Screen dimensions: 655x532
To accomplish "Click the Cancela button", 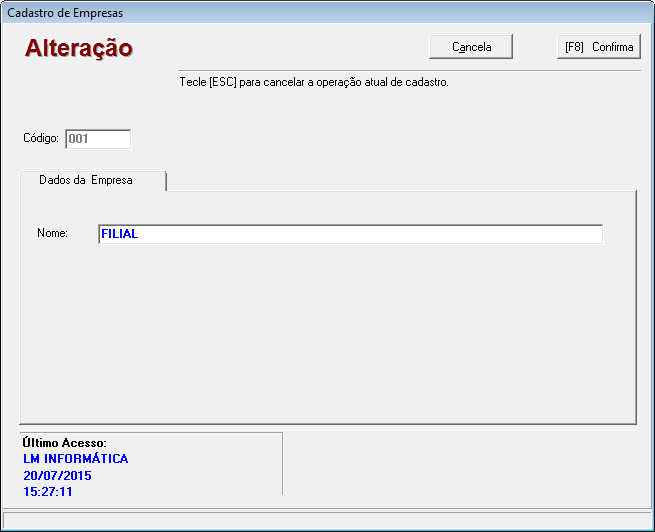I will [x=471, y=47].
